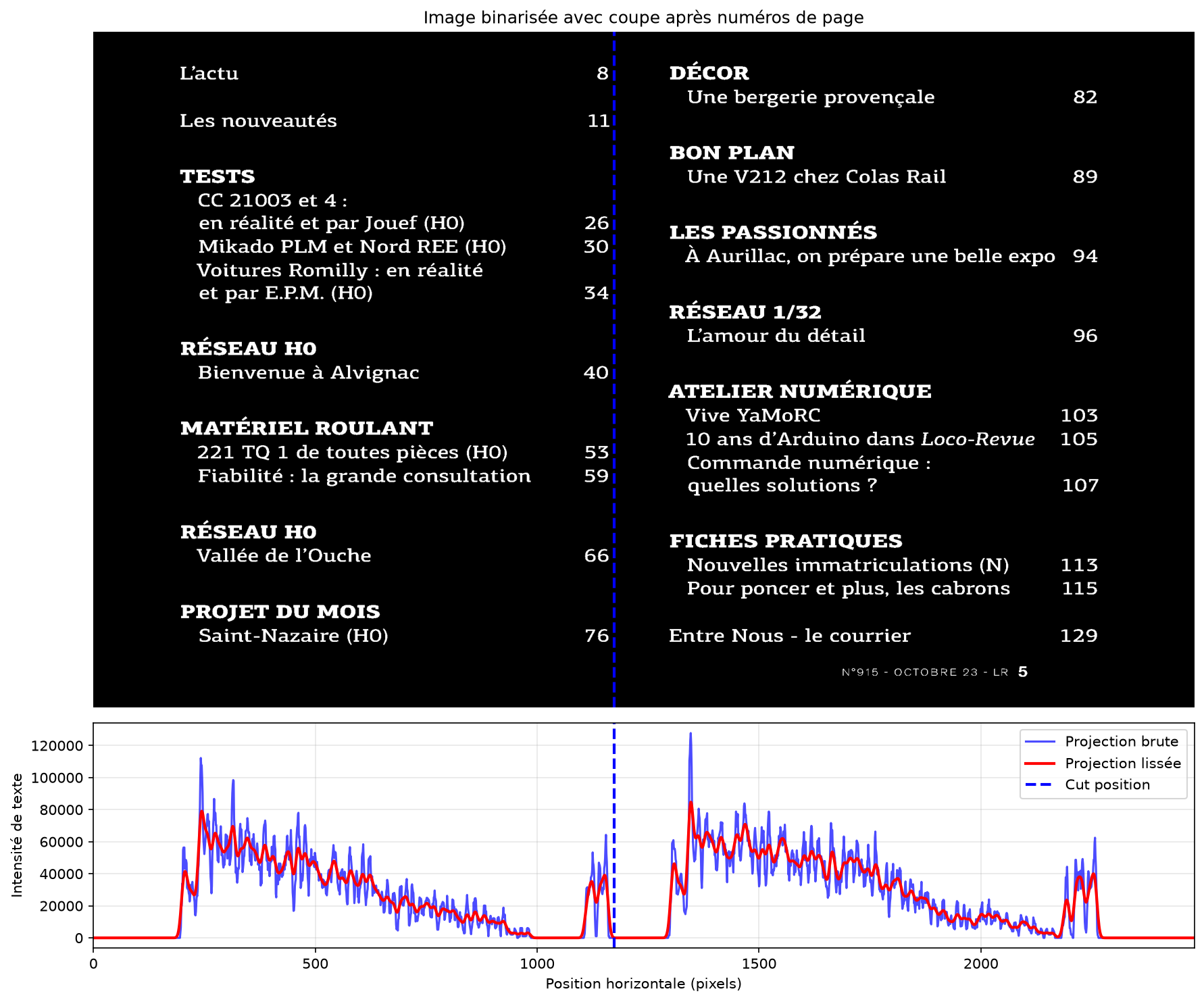1204x1002 pixels.
Task: Click the 80000 y-axis tick label
Action: click(x=61, y=810)
